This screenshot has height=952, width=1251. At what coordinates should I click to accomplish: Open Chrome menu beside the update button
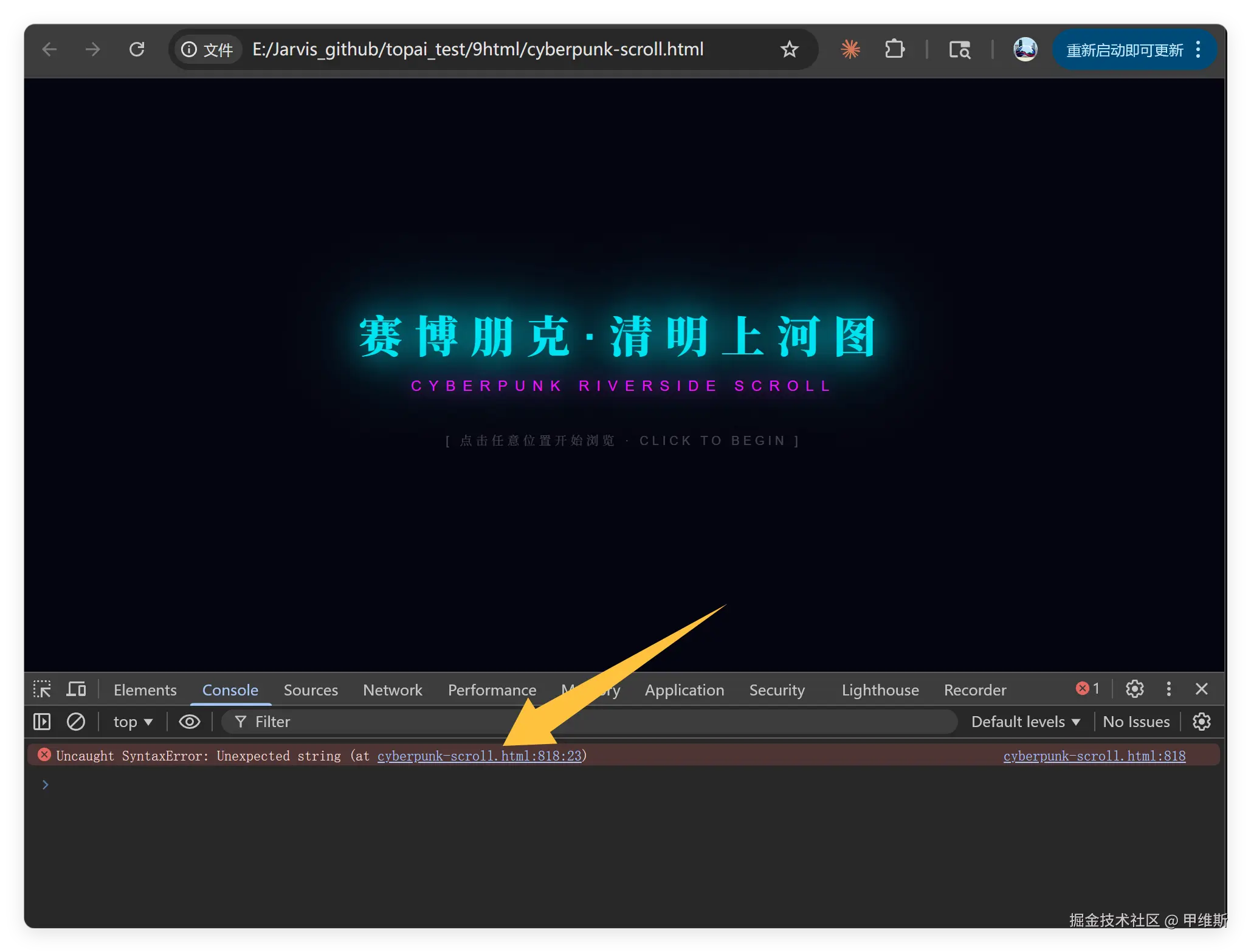coord(1198,49)
